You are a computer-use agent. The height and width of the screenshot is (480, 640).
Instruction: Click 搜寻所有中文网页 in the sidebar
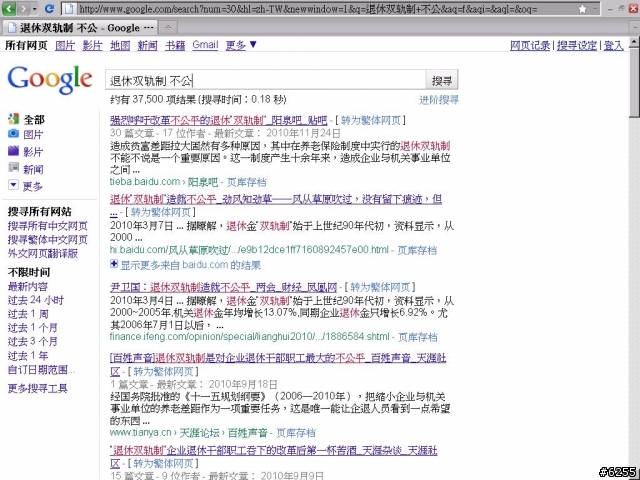48,226
